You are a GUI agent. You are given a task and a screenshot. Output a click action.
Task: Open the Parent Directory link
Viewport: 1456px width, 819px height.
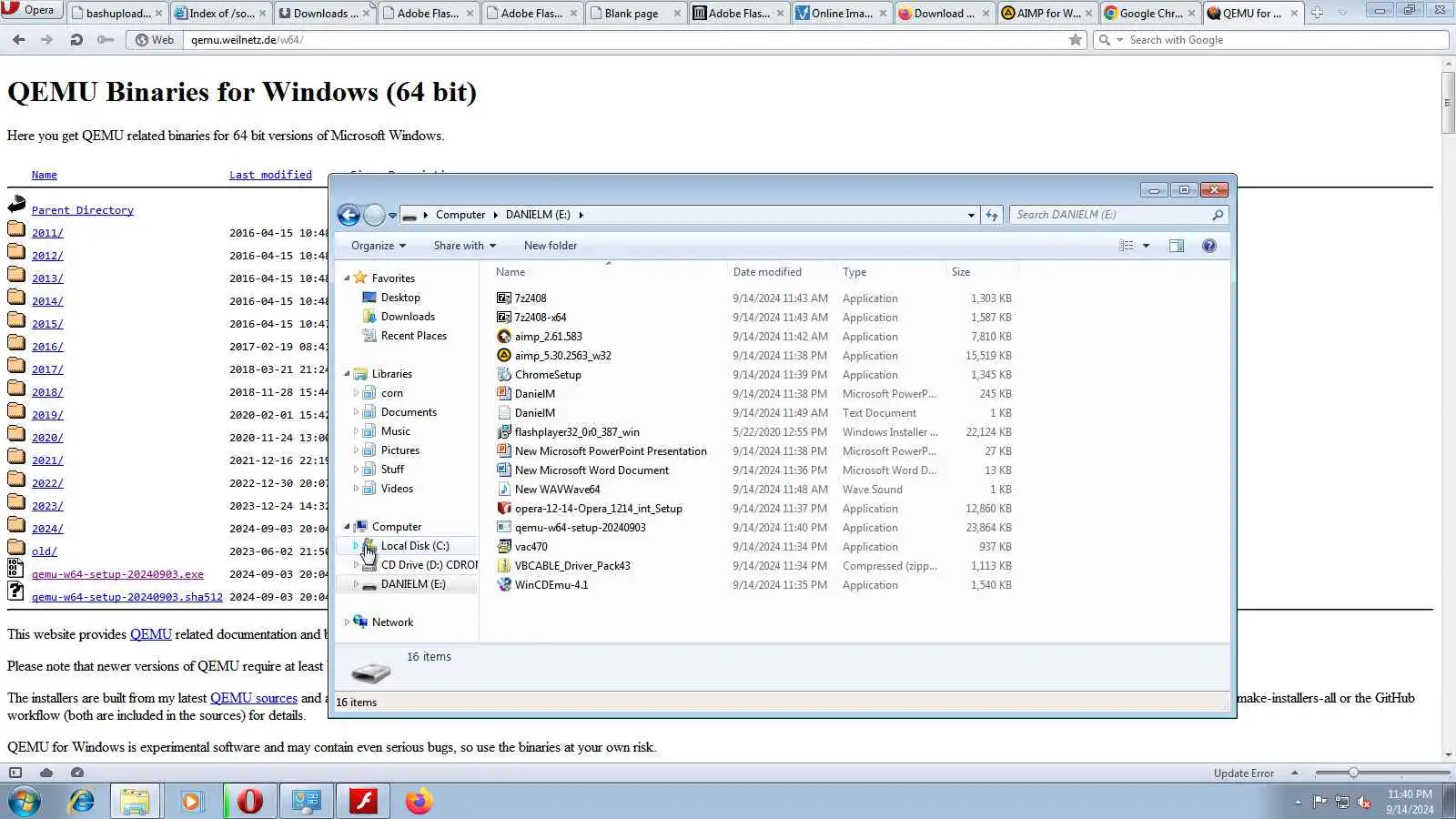(83, 210)
